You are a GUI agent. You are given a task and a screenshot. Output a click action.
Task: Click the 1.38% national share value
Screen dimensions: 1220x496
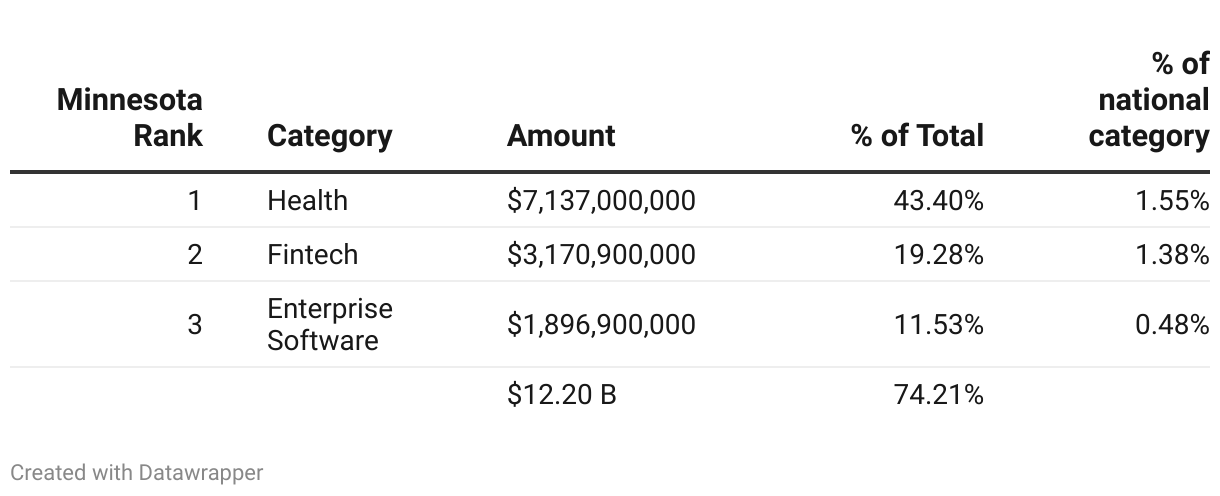1171,255
